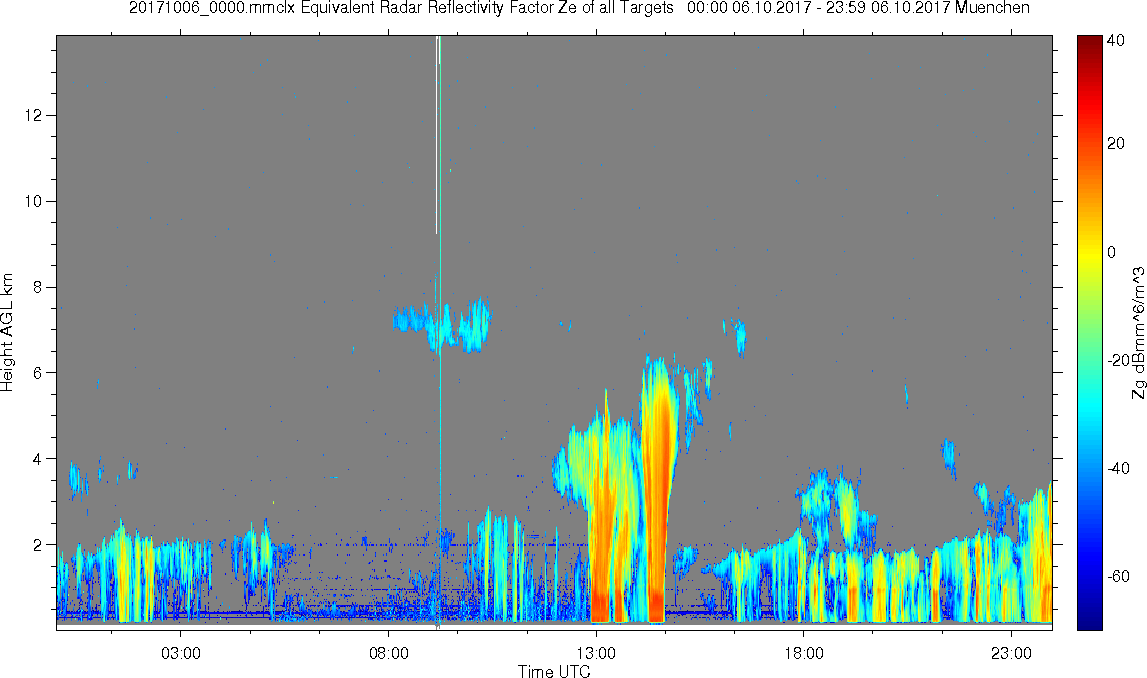Click the dark blue bottom of colorbar
1147x678 pixels.
1089,618
